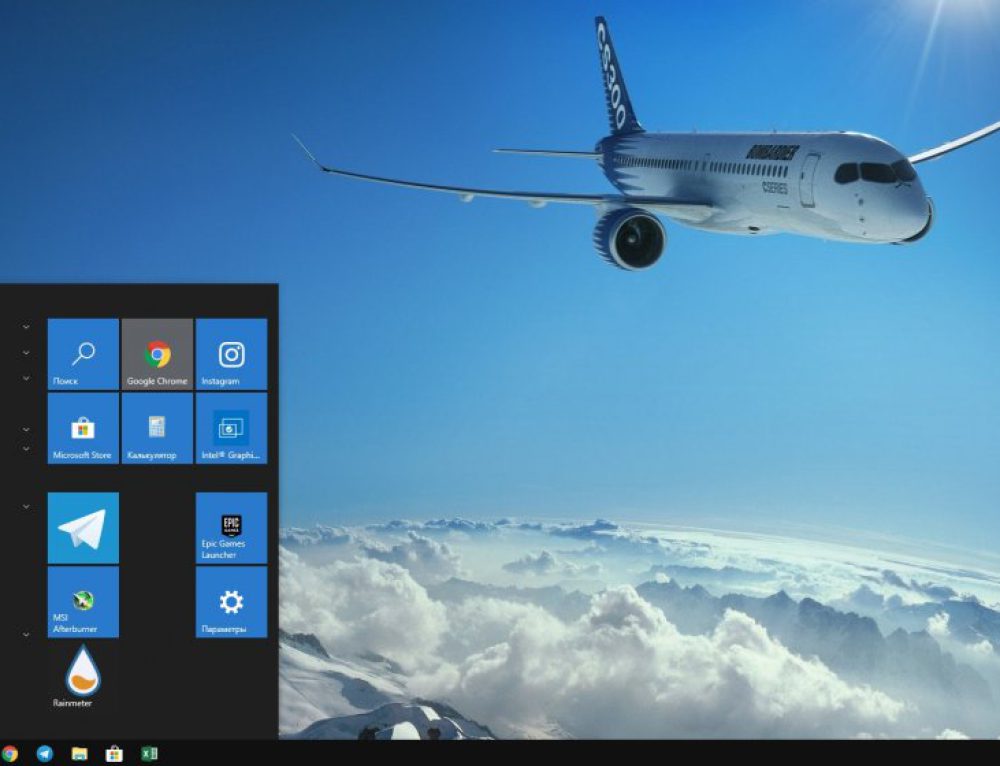Screen dimensions: 1000x766
Task: Open Telegram from the taskbar
Action: (43, 753)
